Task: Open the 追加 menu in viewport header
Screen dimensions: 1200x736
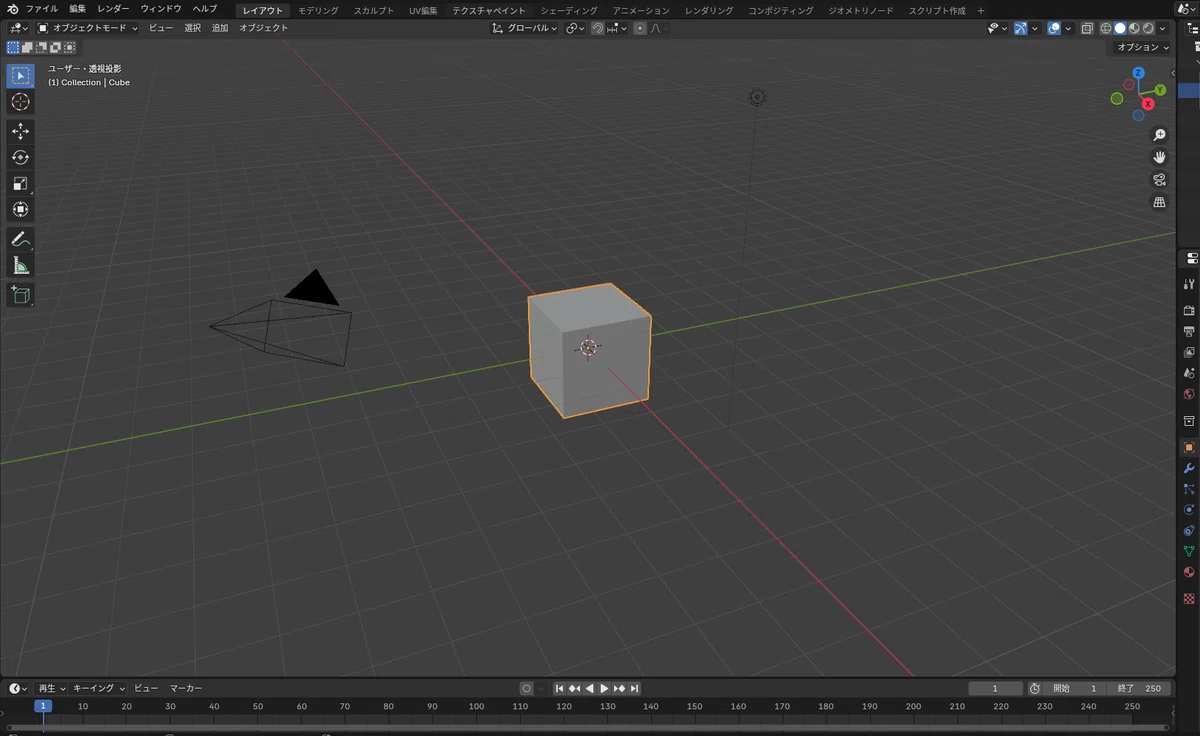Action: (x=220, y=28)
